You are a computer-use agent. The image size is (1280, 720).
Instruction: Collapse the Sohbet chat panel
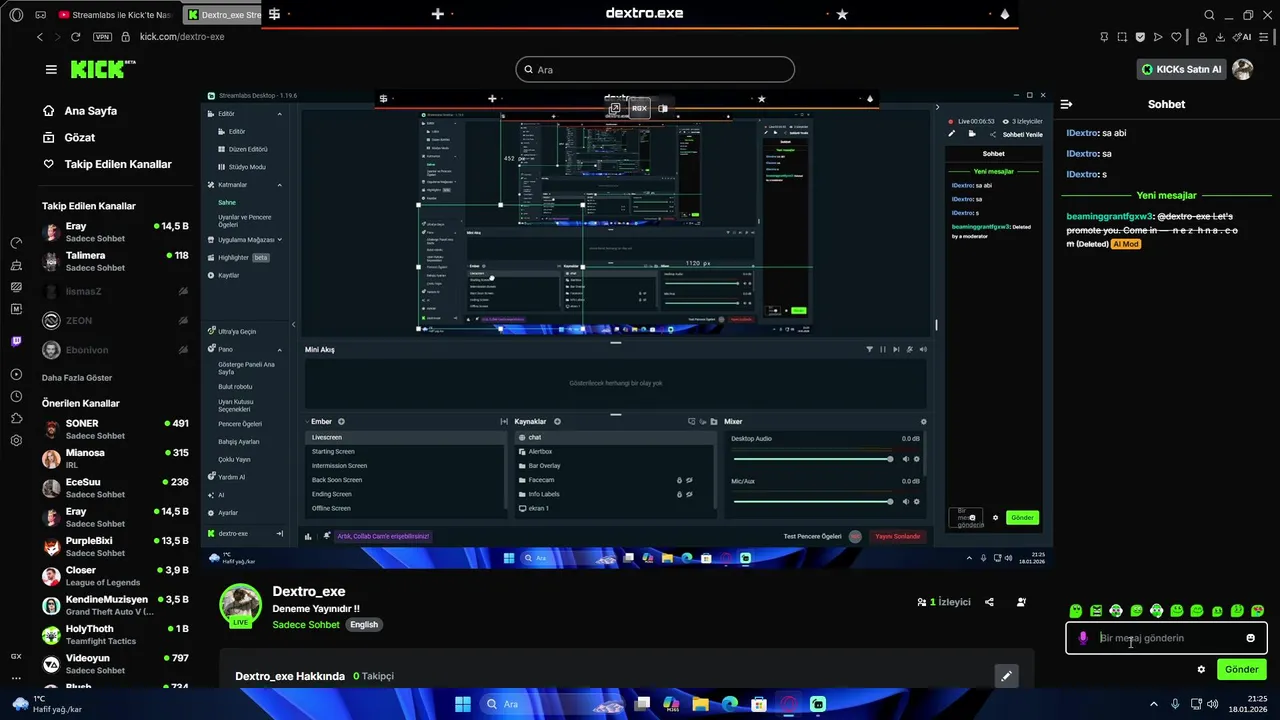pyautogui.click(x=1066, y=104)
